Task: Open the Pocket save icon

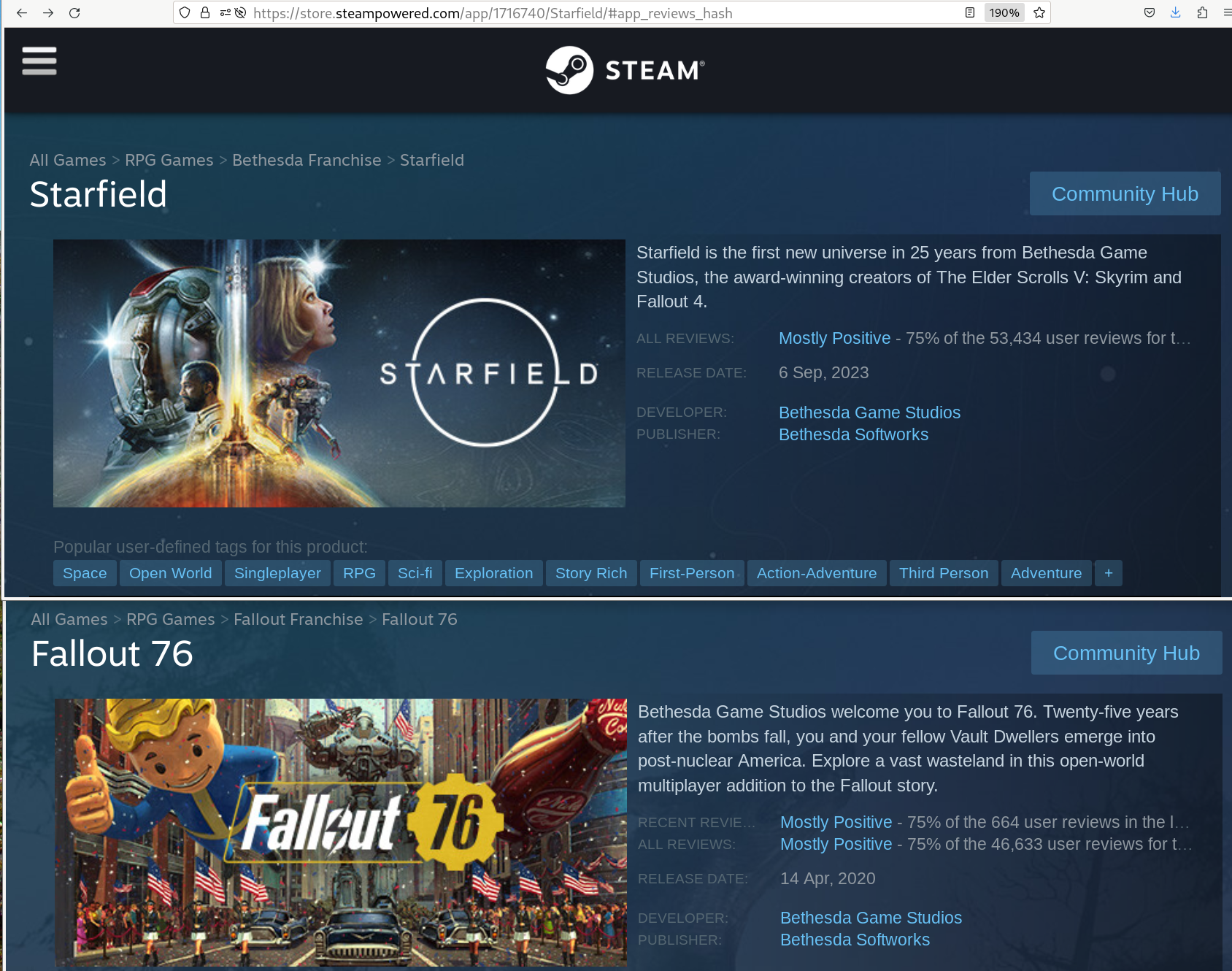Action: 1150,12
